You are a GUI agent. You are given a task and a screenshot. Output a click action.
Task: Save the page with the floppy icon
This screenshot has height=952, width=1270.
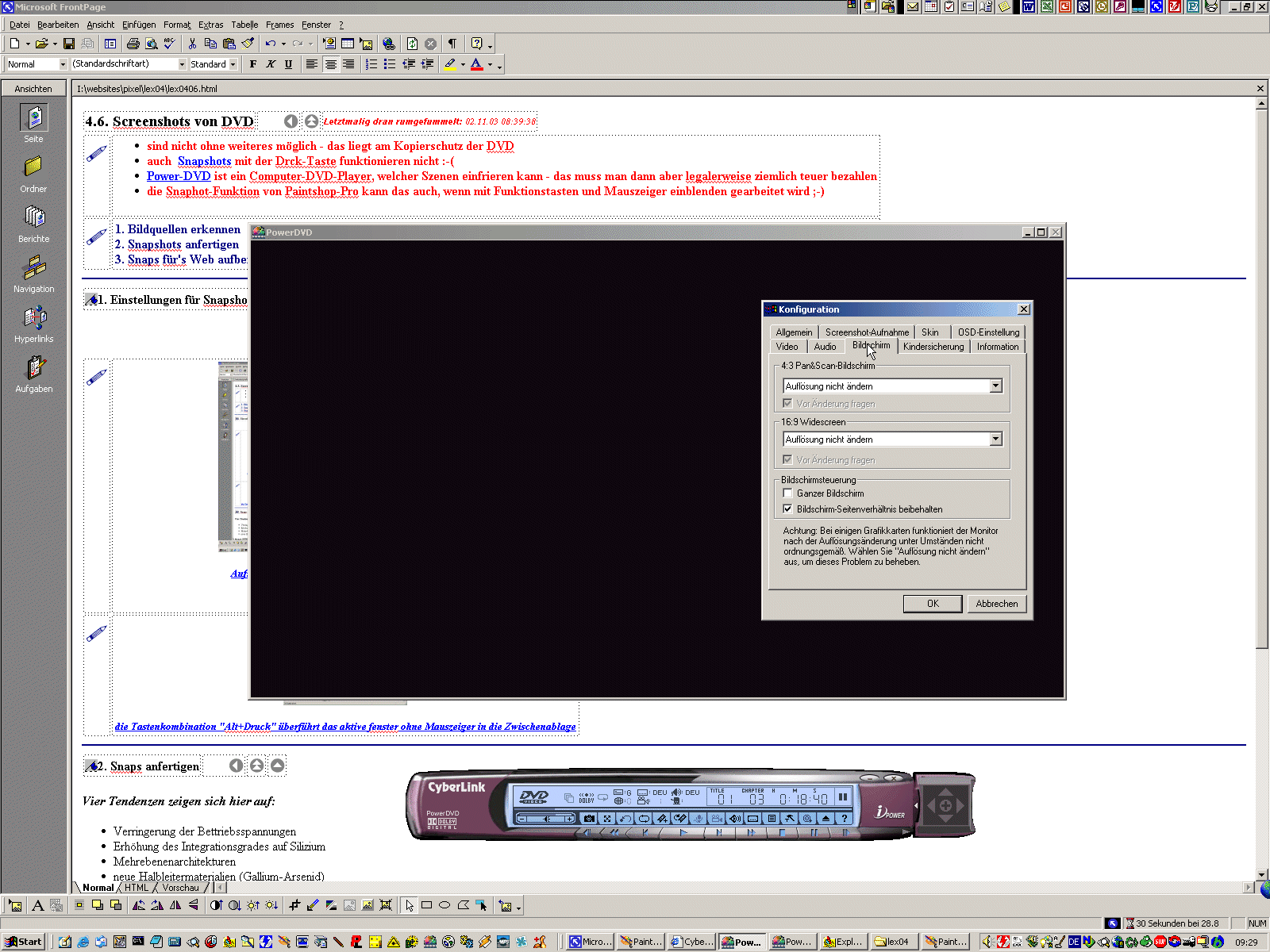coord(69,44)
